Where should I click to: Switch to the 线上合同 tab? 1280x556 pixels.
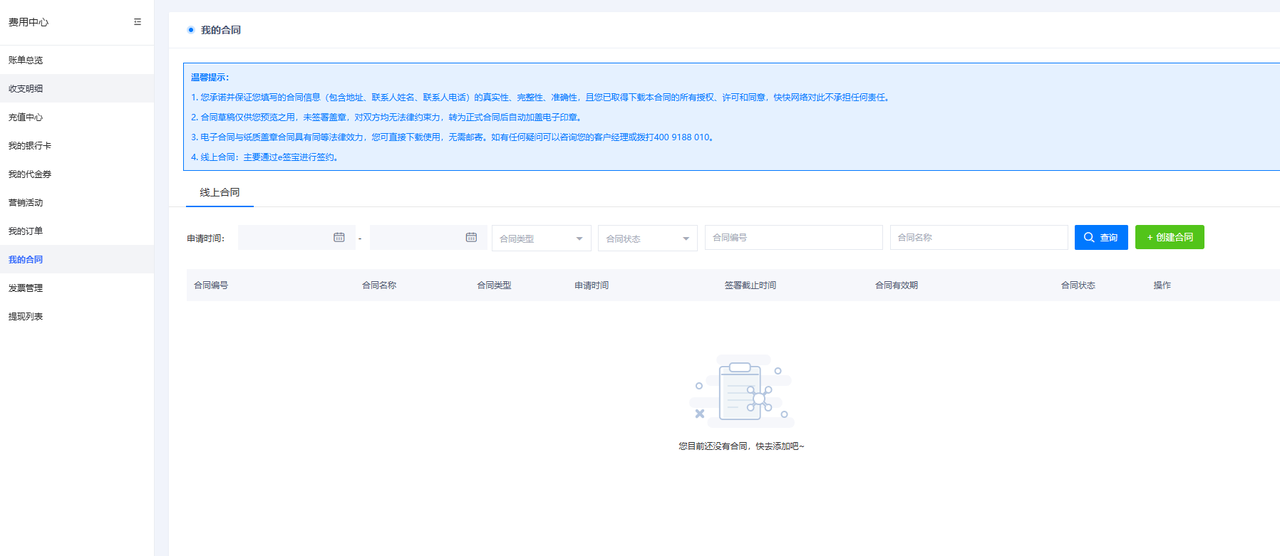pyautogui.click(x=220, y=191)
